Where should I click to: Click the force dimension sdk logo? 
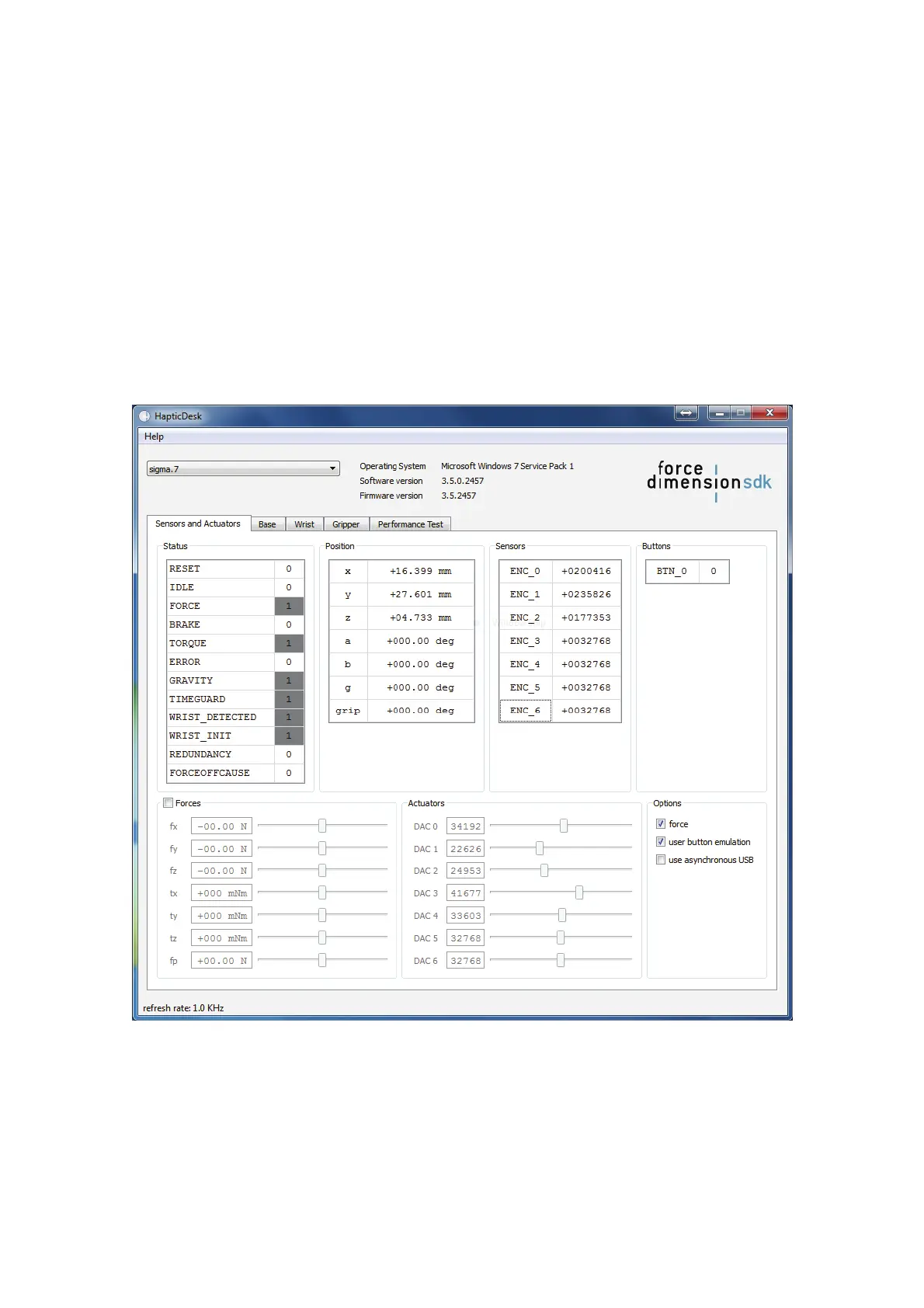click(x=710, y=482)
